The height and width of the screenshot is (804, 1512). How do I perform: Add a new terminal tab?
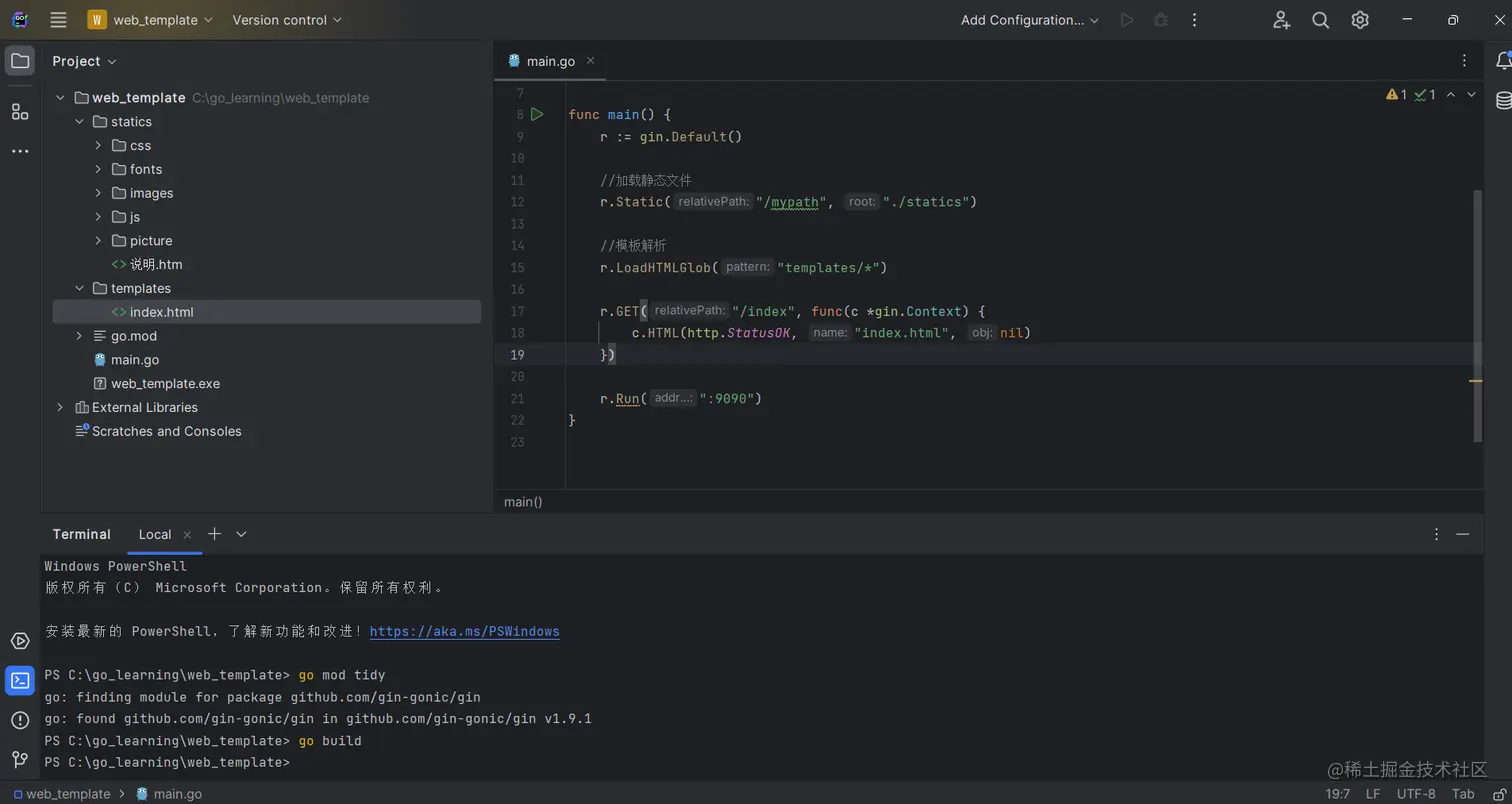click(x=214, y=534)
